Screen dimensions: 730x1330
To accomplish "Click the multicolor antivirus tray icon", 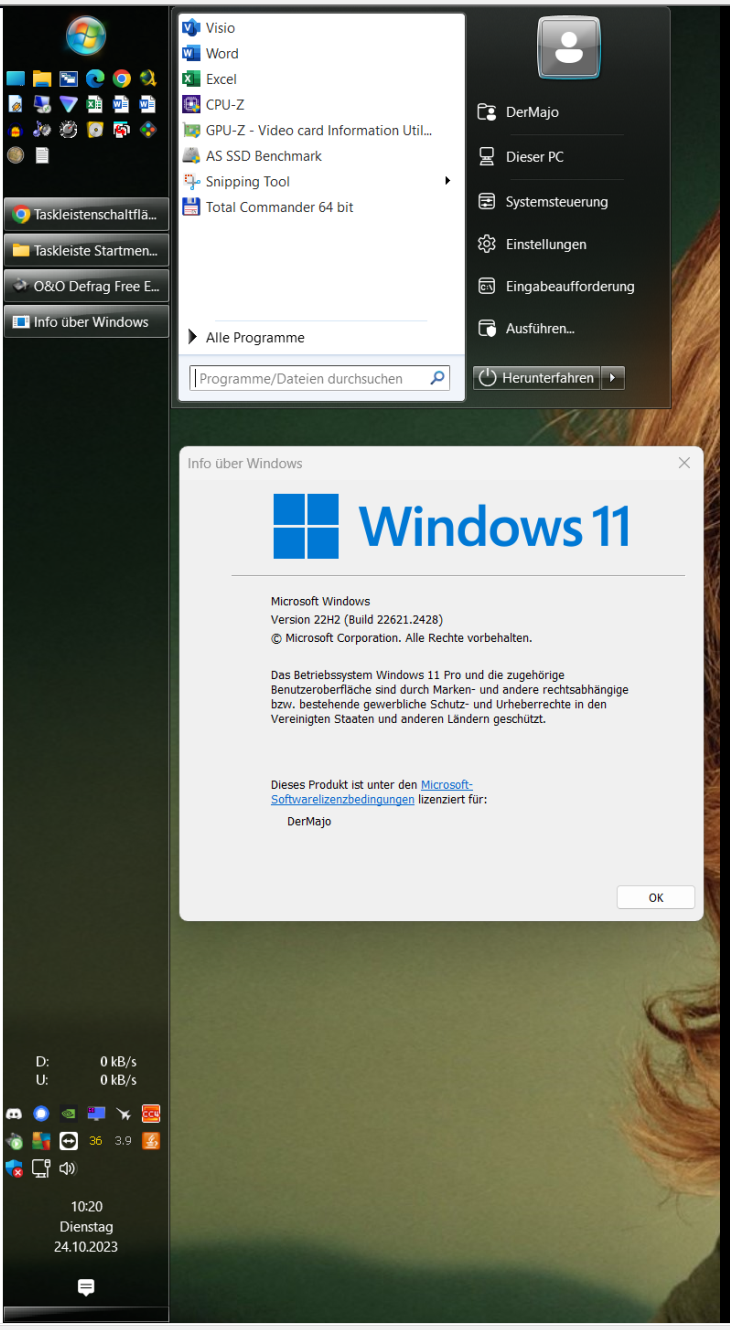I will (x=41, y=1141).
